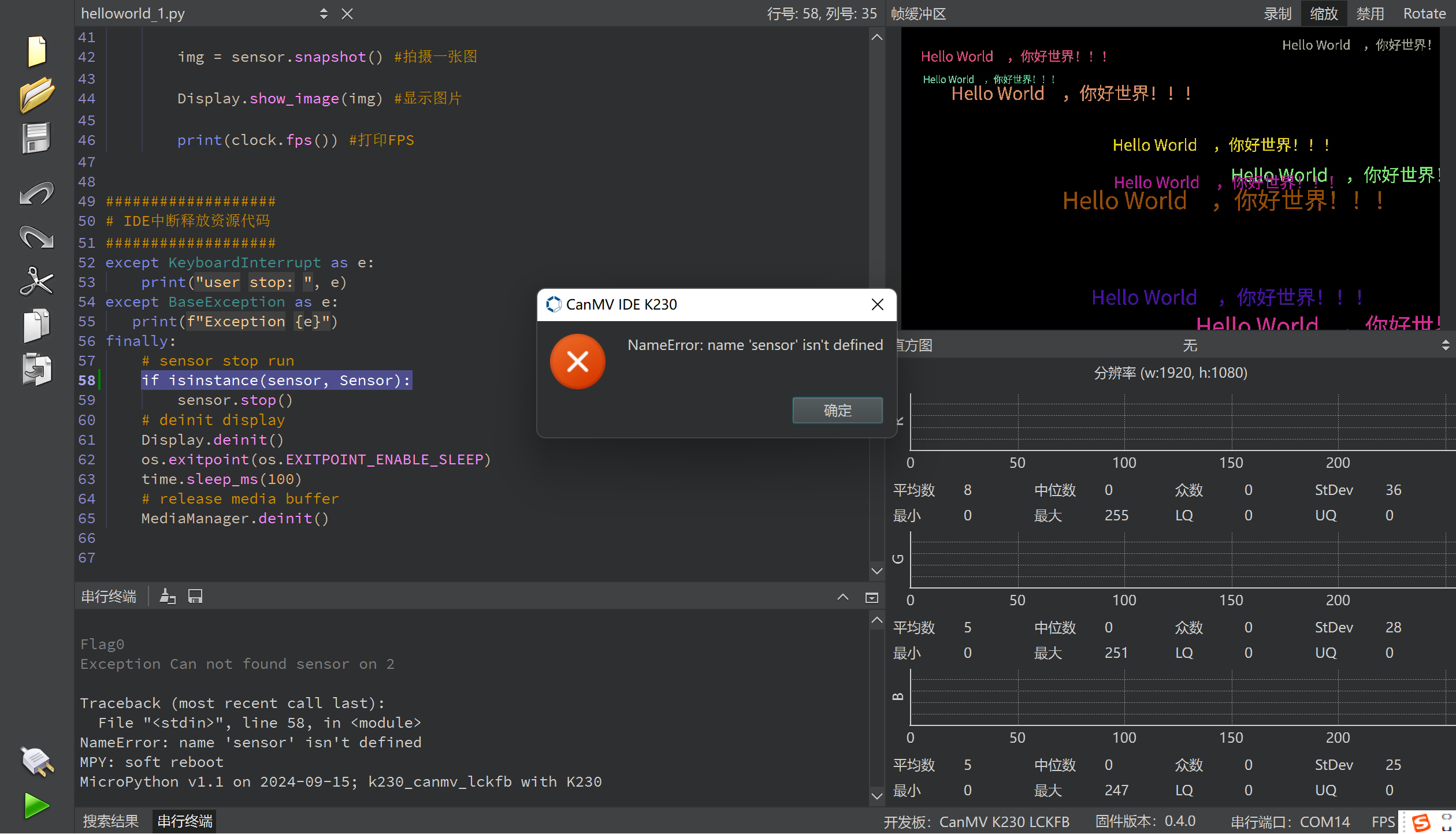Click the Cut scissors icon
The image size is (1456, 834).
37,281
